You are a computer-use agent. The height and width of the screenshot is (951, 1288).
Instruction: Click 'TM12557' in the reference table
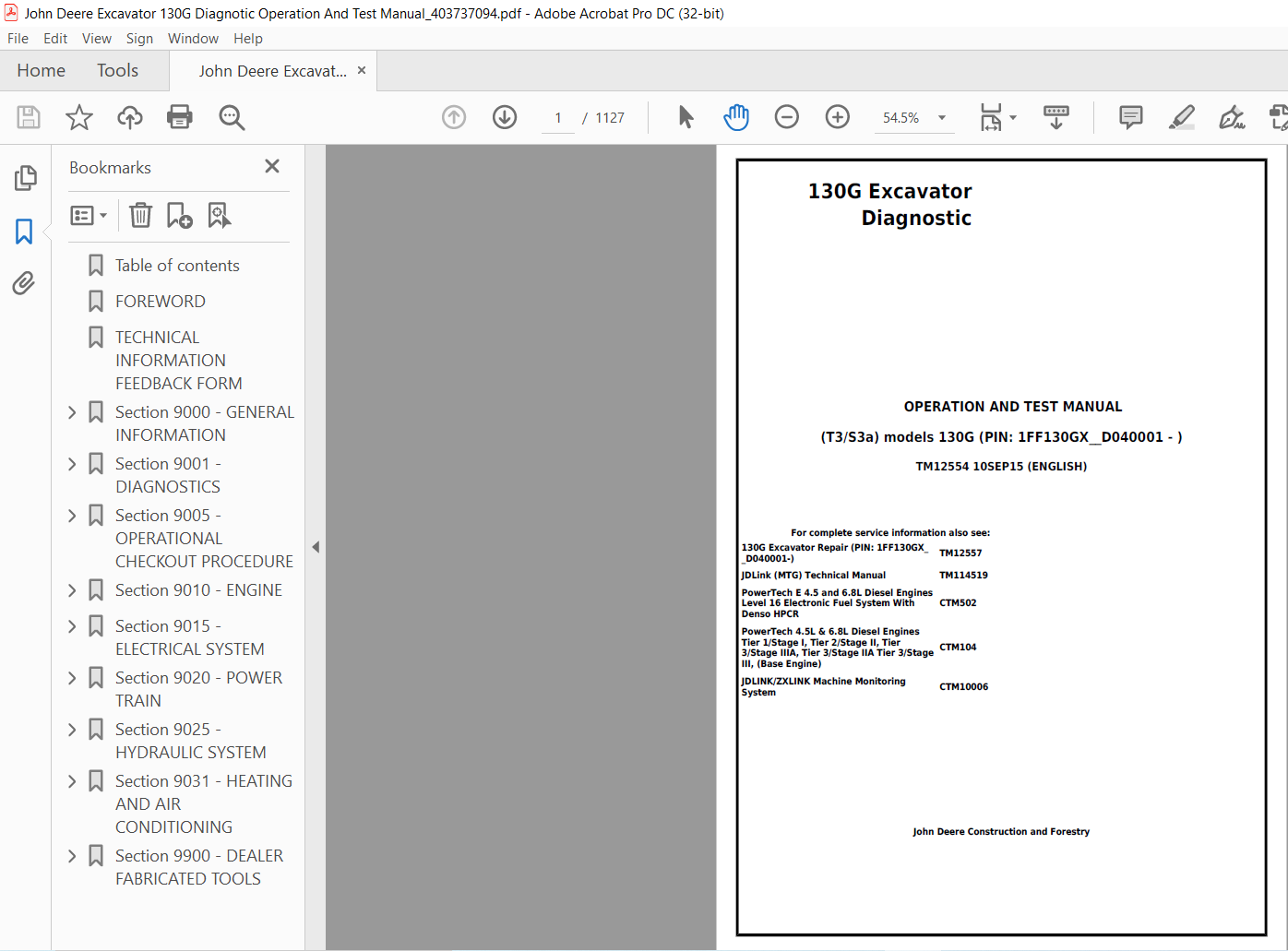(960, 553)
